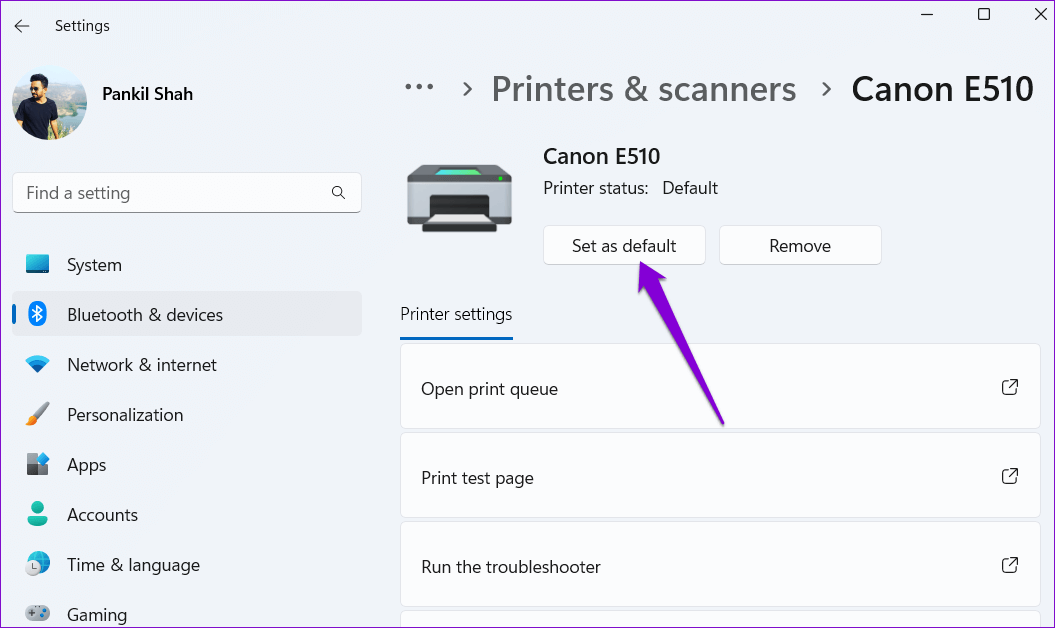Click the Accounts person icon

(x=38, y=514)
